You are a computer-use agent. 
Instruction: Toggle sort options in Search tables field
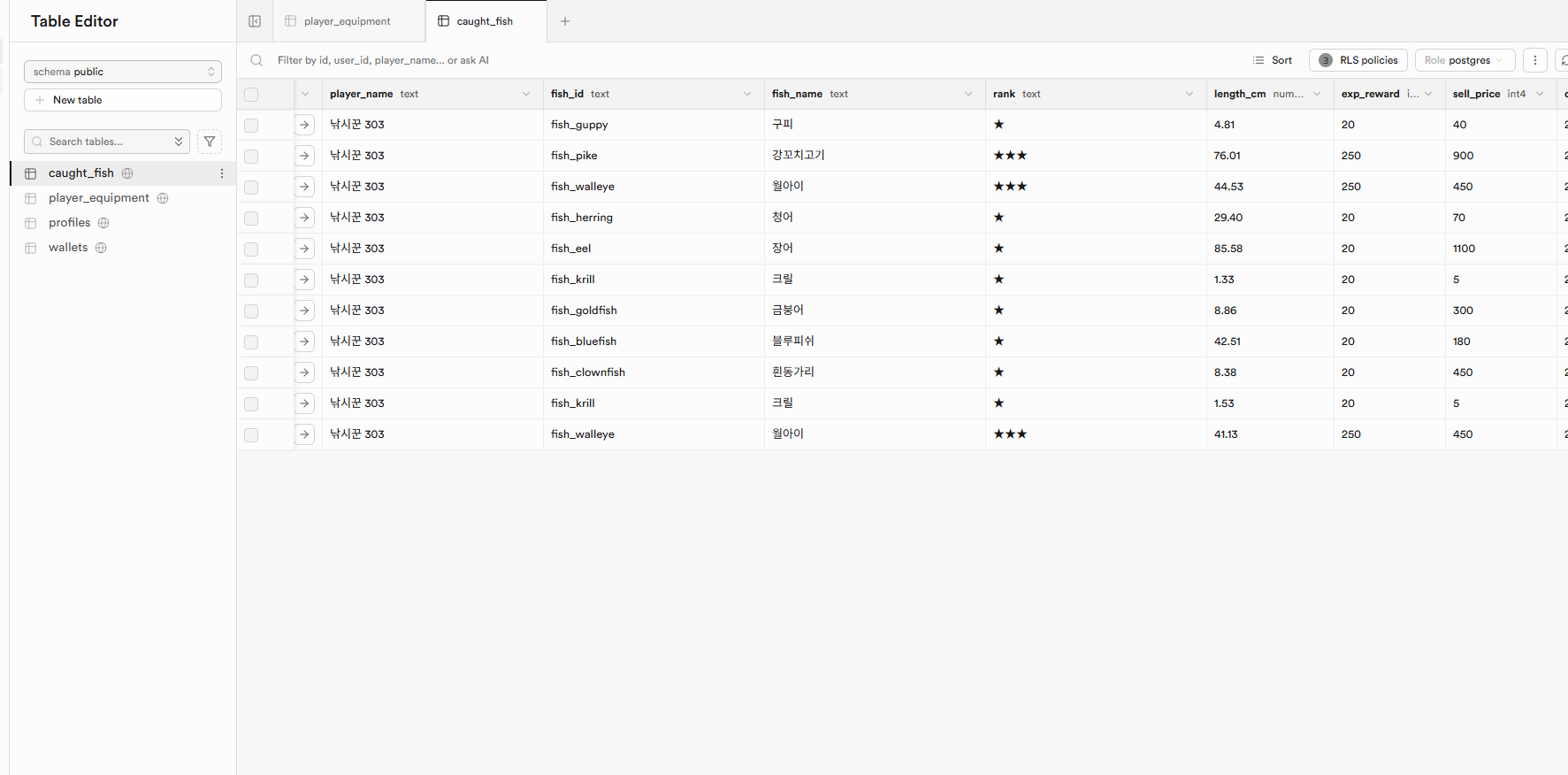pos(179,142)
